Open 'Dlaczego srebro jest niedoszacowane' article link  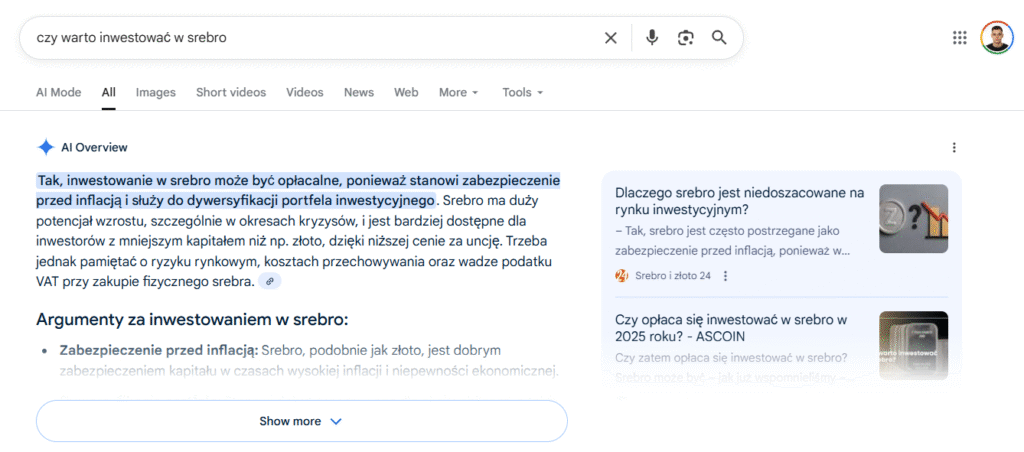740,201
